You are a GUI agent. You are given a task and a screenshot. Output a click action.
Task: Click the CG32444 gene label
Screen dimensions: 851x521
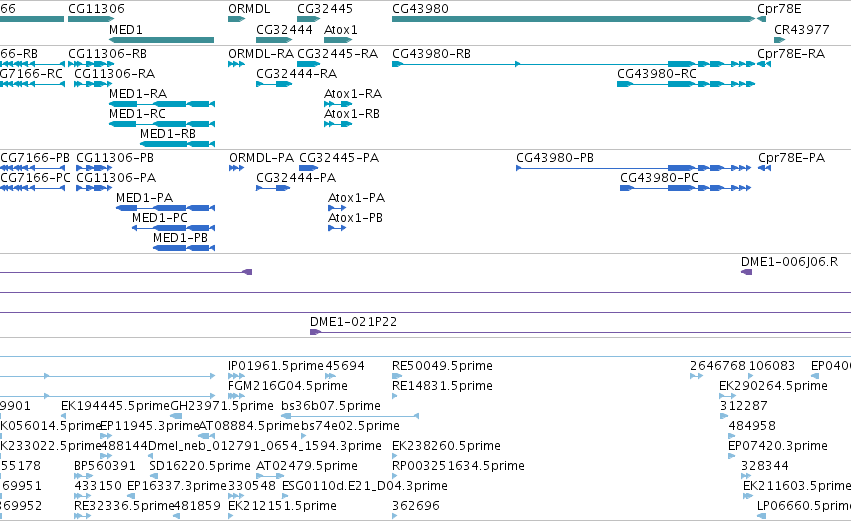pos(284,29)
